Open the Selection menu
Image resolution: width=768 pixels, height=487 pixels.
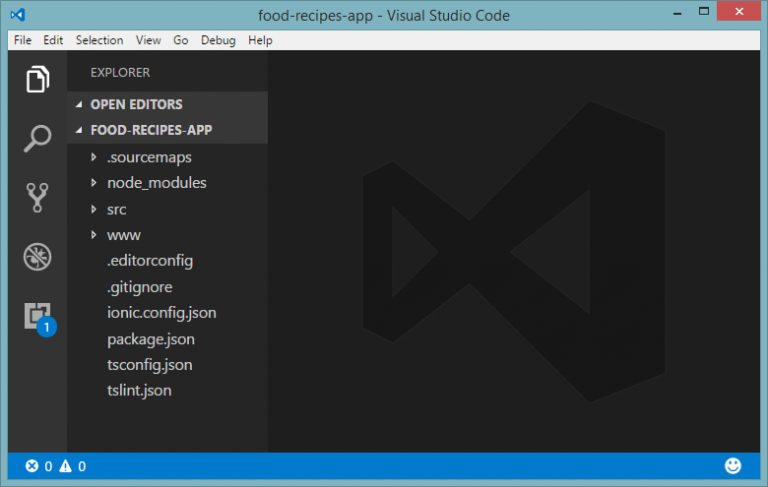tap(99, 40)
